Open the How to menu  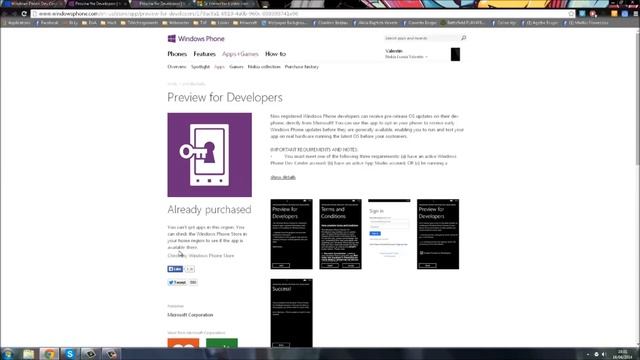point(276,54)
